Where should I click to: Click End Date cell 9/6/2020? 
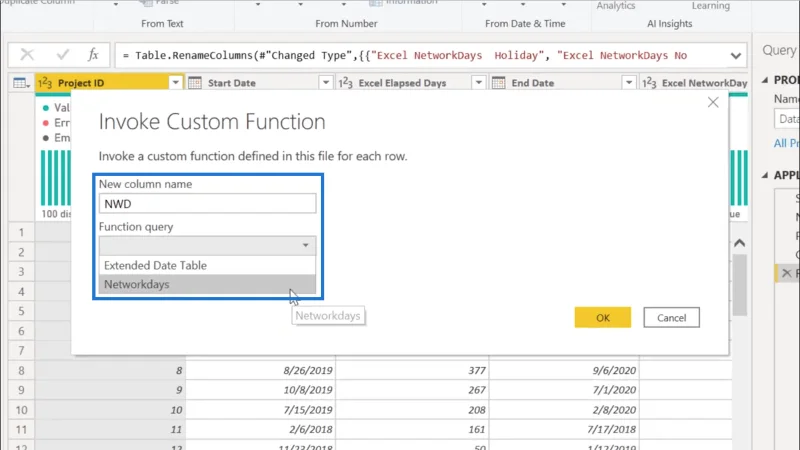[564, 370]
